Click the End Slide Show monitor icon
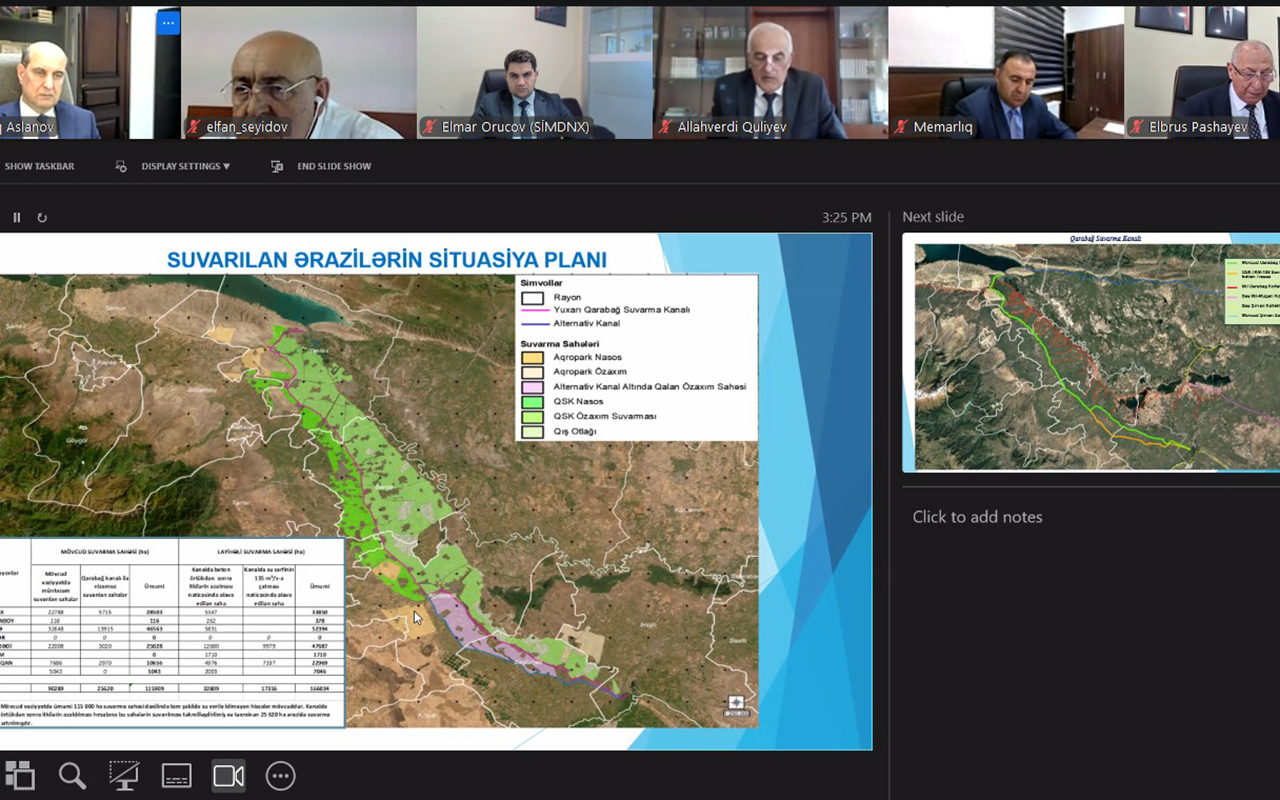This screenshot has width=1280, height=800. point(277,166)
